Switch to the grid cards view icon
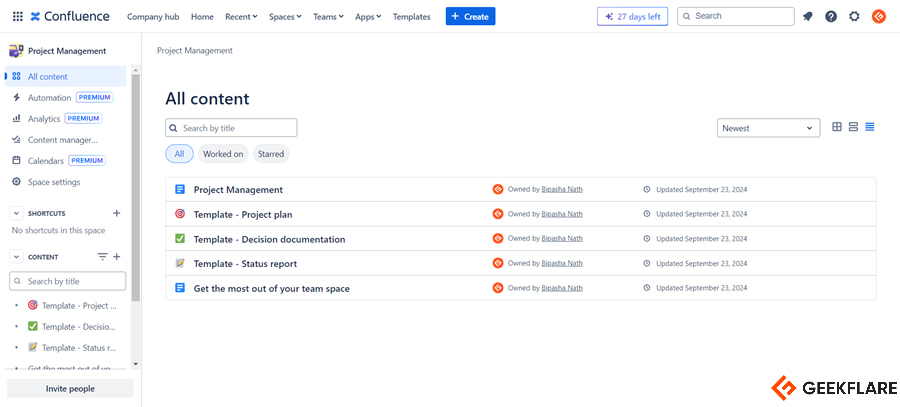 tap(837, 127)
